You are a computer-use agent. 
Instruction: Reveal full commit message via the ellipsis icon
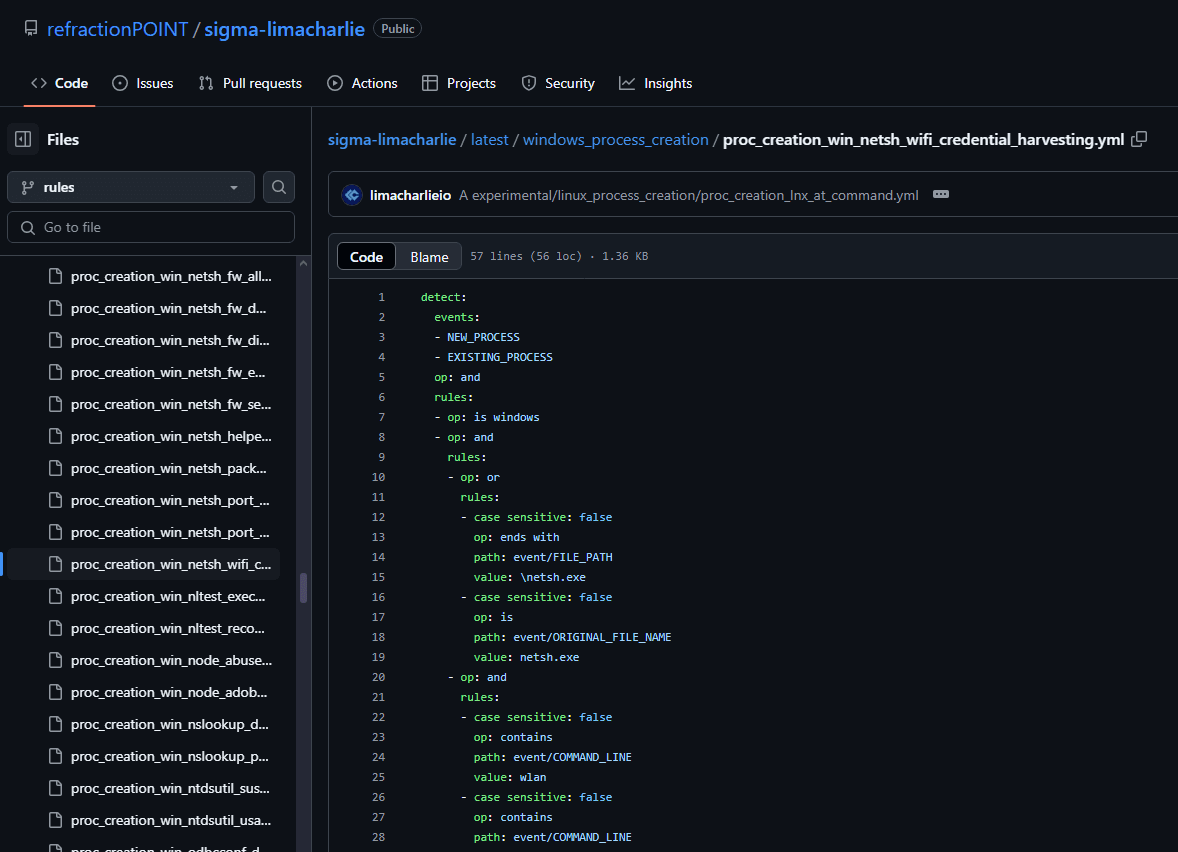[x=940, y=195]
